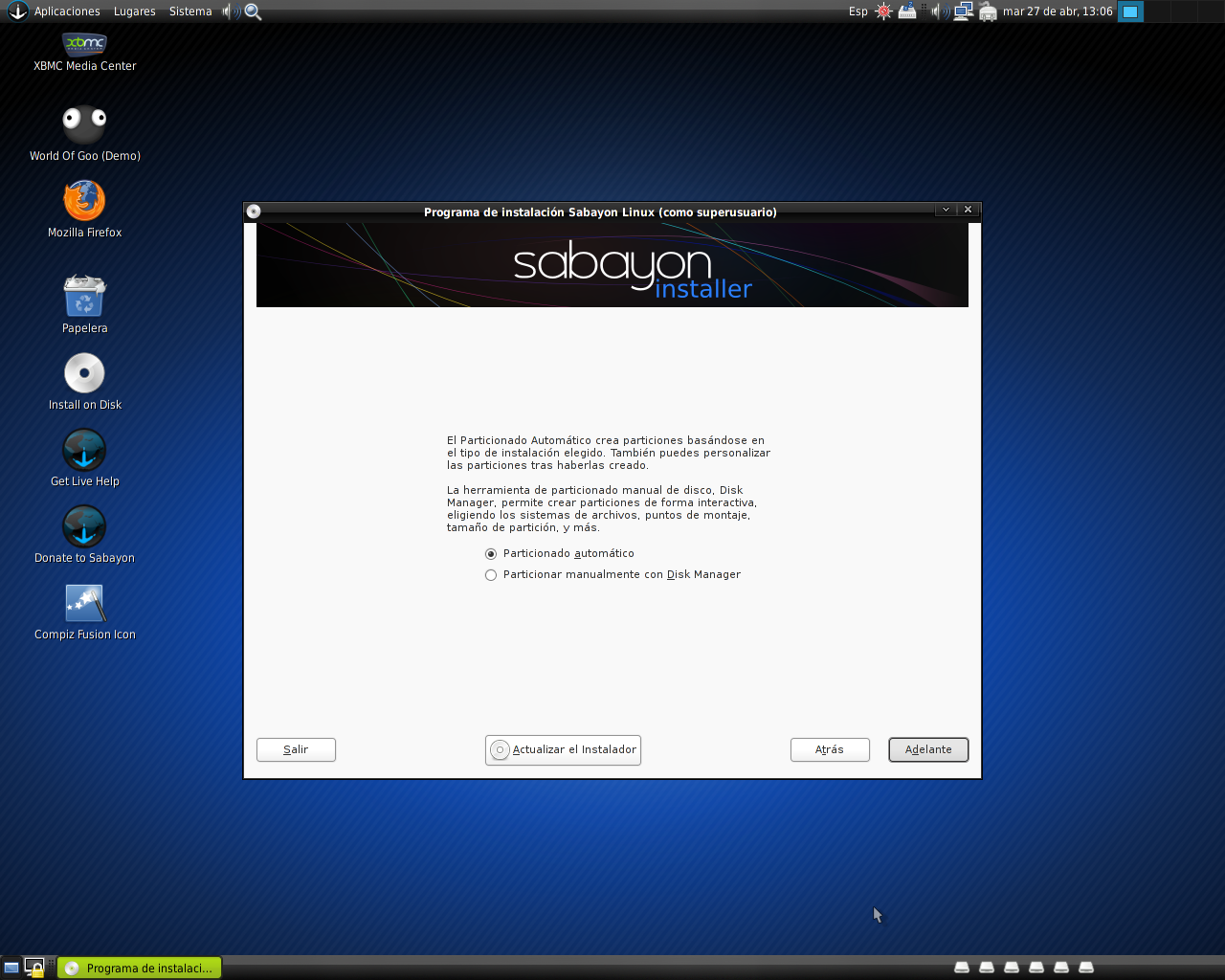The height and width of the screenshot is (980, 1225).
Task: Click the magnifier search icon in the top panel
Action: tap(254, 11)
